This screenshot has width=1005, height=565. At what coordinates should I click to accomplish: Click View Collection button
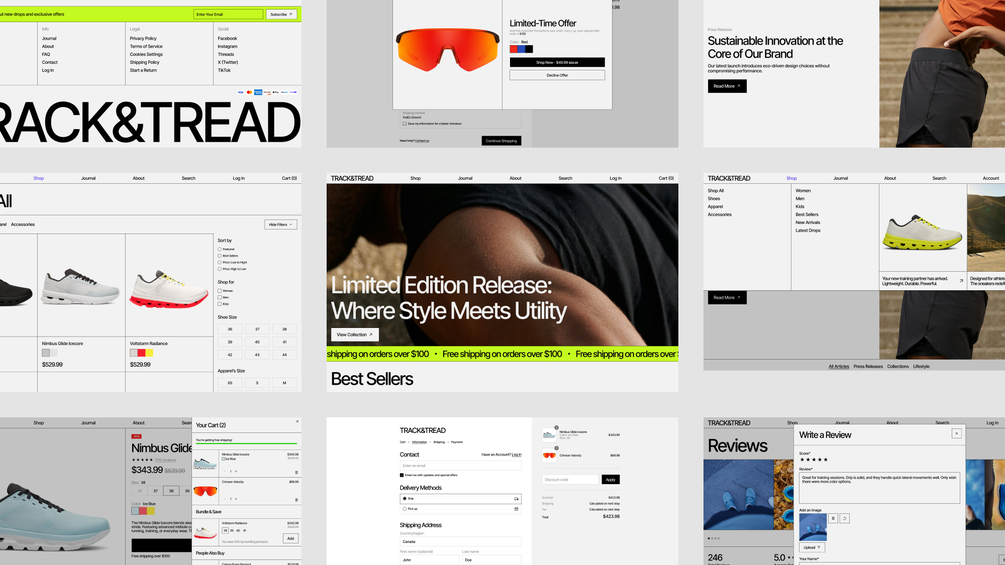(354, 334)
